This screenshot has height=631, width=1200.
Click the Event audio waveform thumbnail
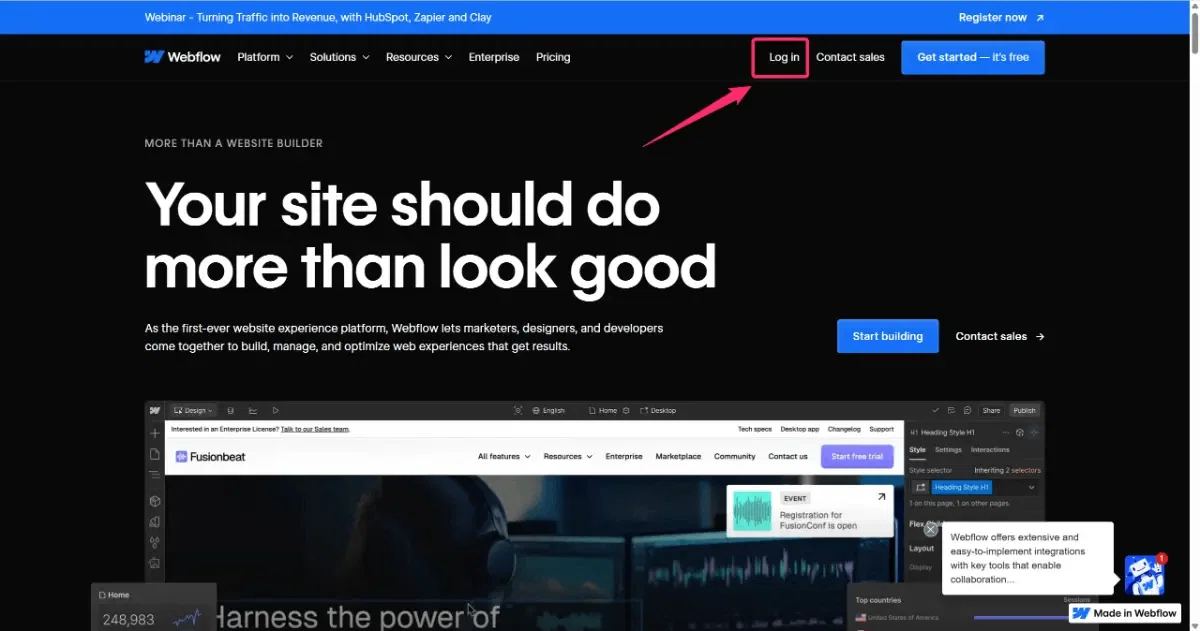[754, 511]
